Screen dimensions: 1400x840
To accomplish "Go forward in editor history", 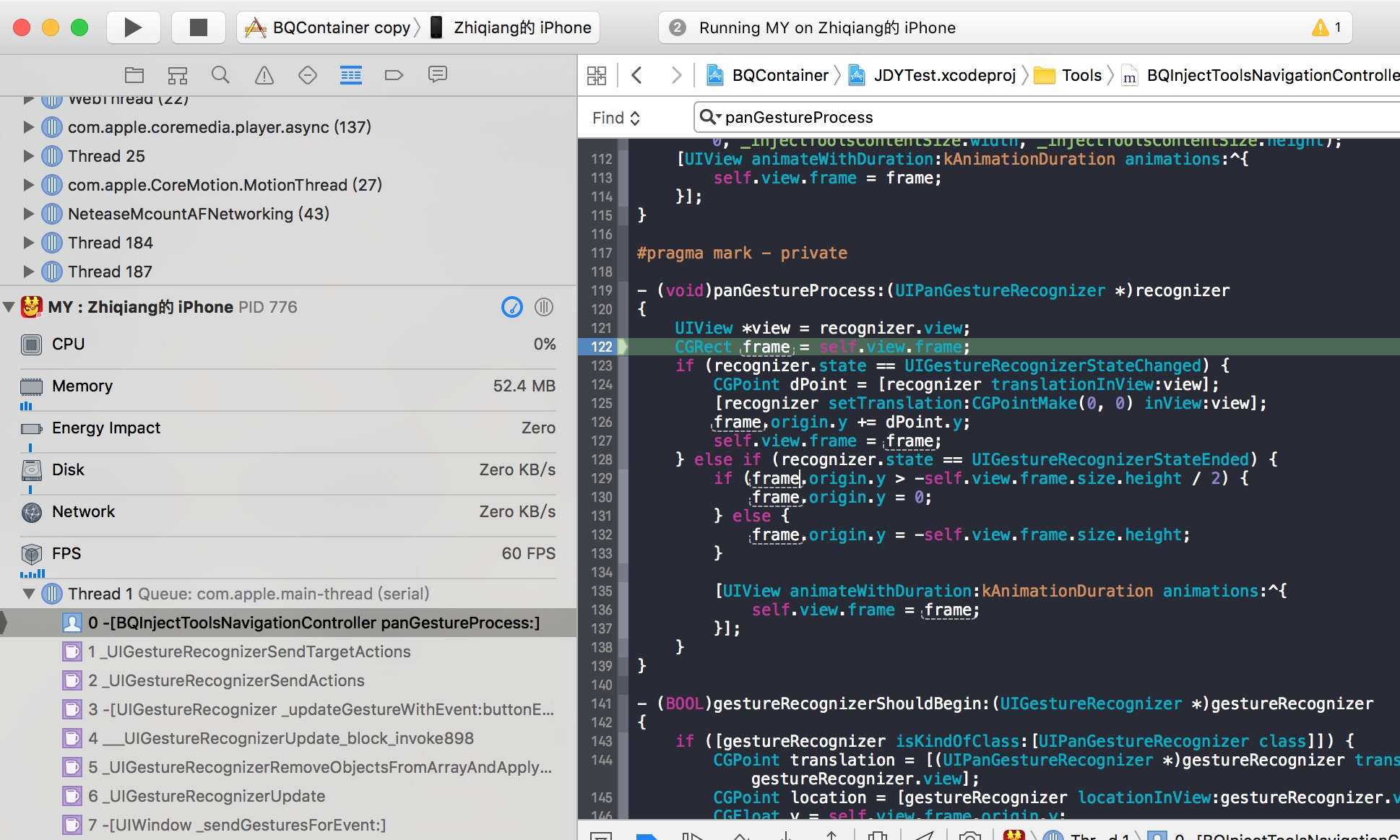I will pos(676,75).
